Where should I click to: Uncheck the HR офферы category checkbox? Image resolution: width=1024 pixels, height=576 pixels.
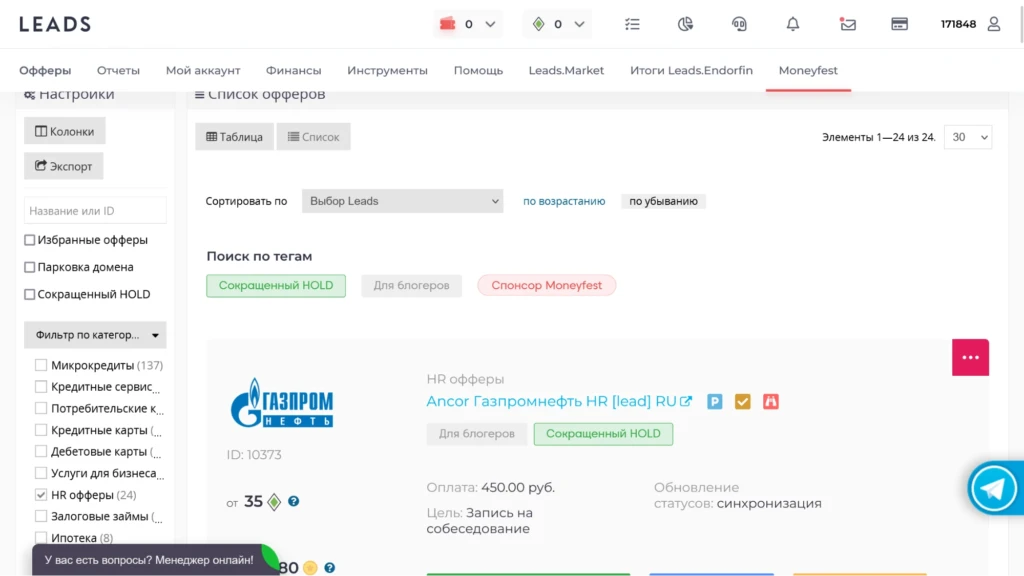click(x=41, y=494)
